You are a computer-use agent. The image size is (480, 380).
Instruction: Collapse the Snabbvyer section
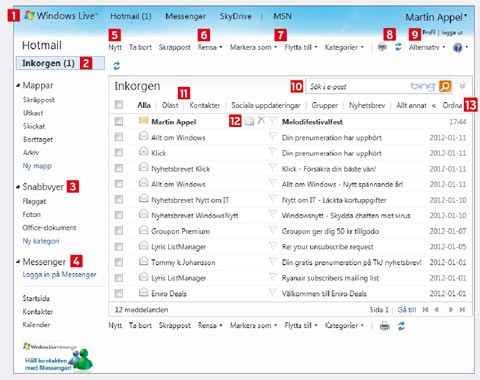click(x=18, y=187)
